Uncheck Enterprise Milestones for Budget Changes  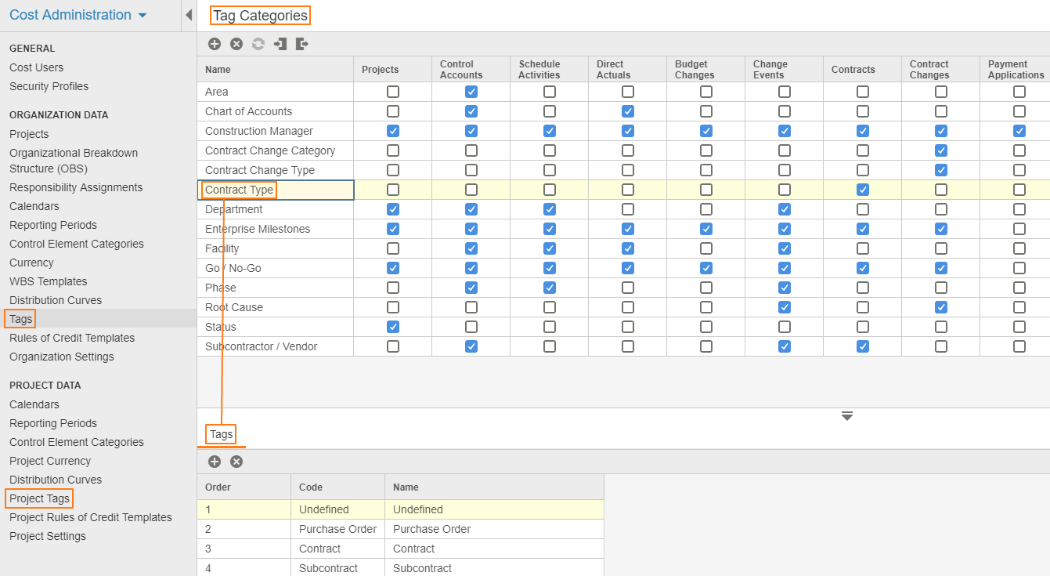pyautogui.click(x=706, y=229)
